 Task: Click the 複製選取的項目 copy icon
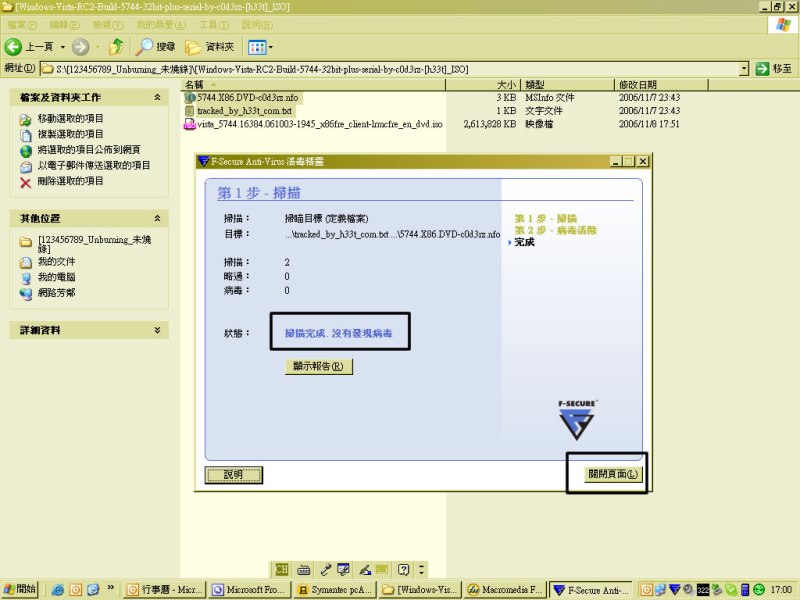(x=26, y=135)
